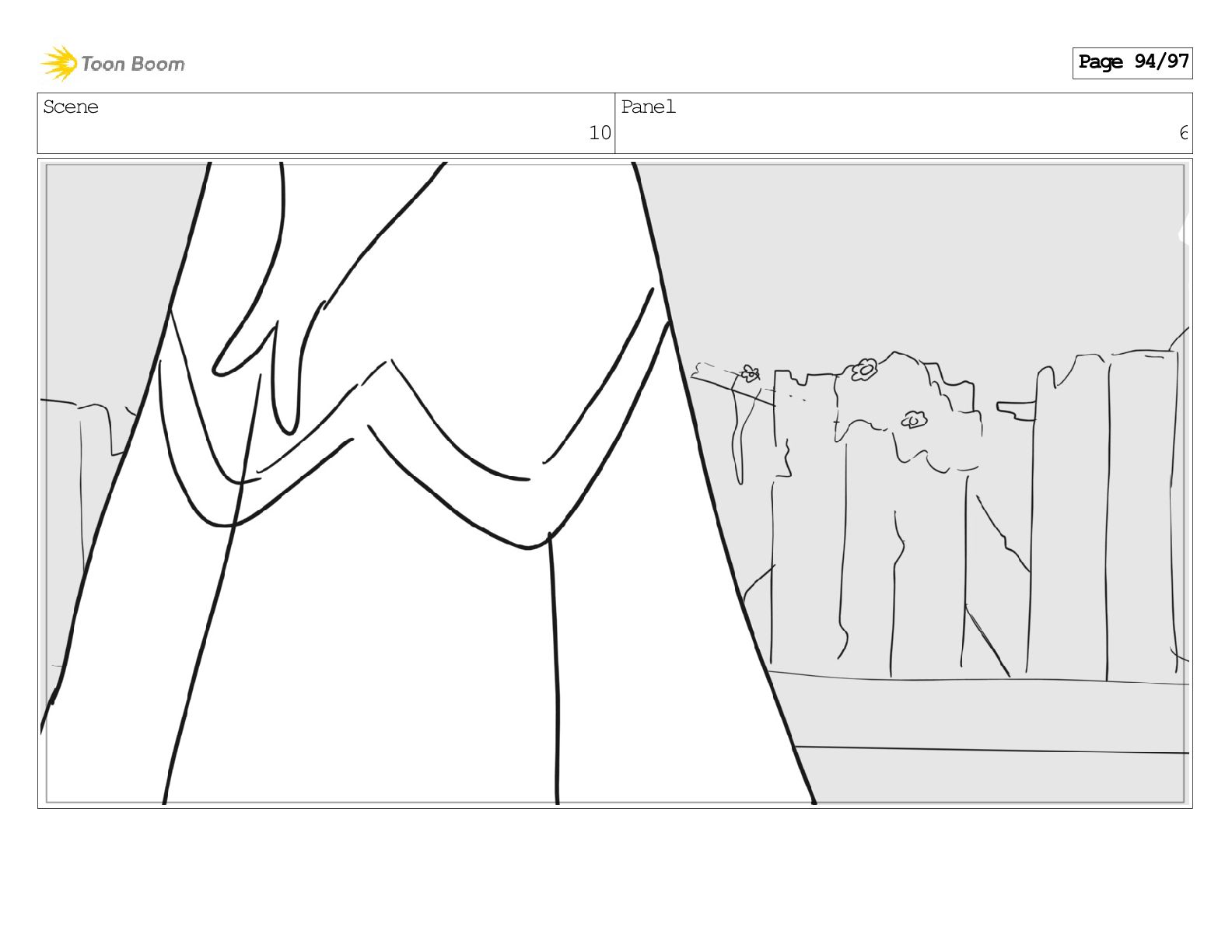Viewport: 1232px width, 952px height.
Task: Click the scene number 10
Action: tap(600, 133)
